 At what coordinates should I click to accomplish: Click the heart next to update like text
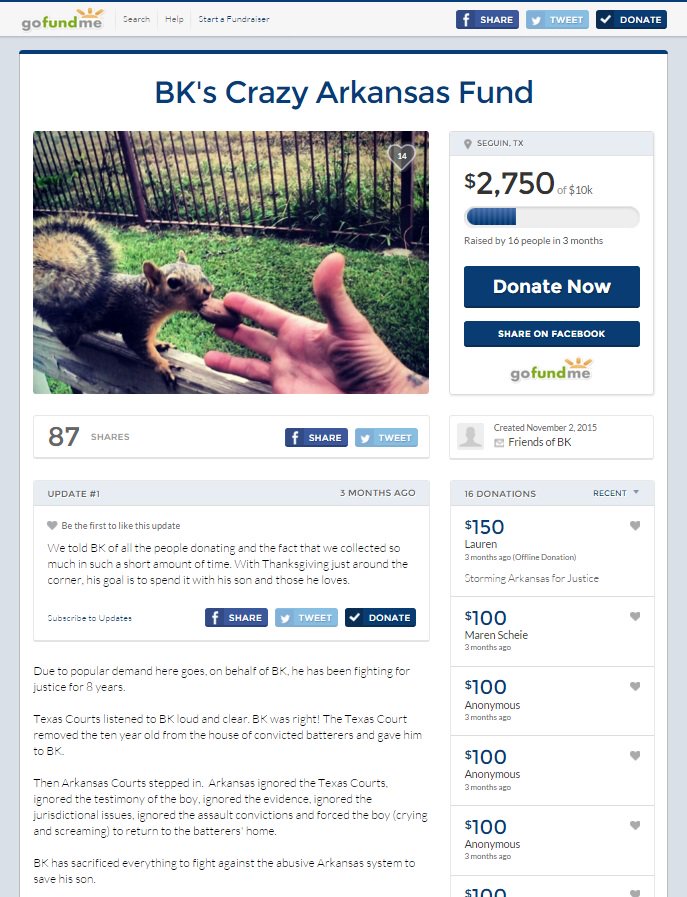click(x=52, y=525)
